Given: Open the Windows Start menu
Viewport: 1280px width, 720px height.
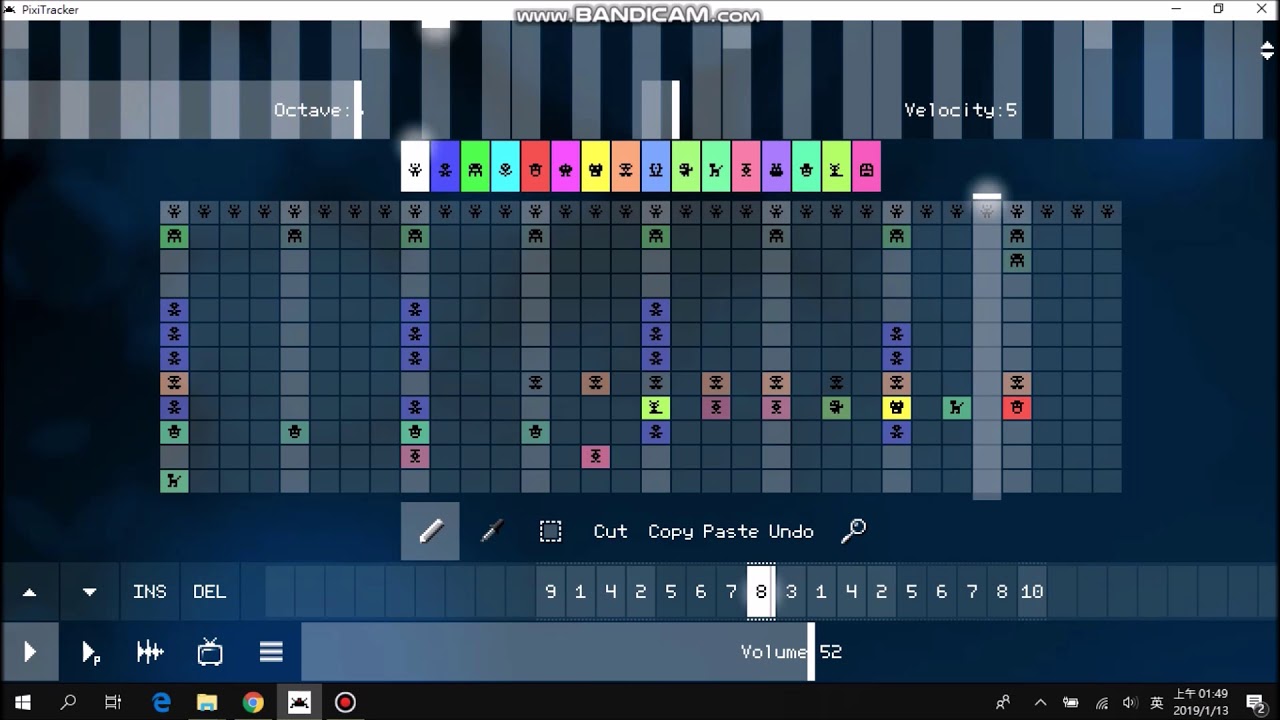Looking at the screenshot, I should click(x=23, y=702).
